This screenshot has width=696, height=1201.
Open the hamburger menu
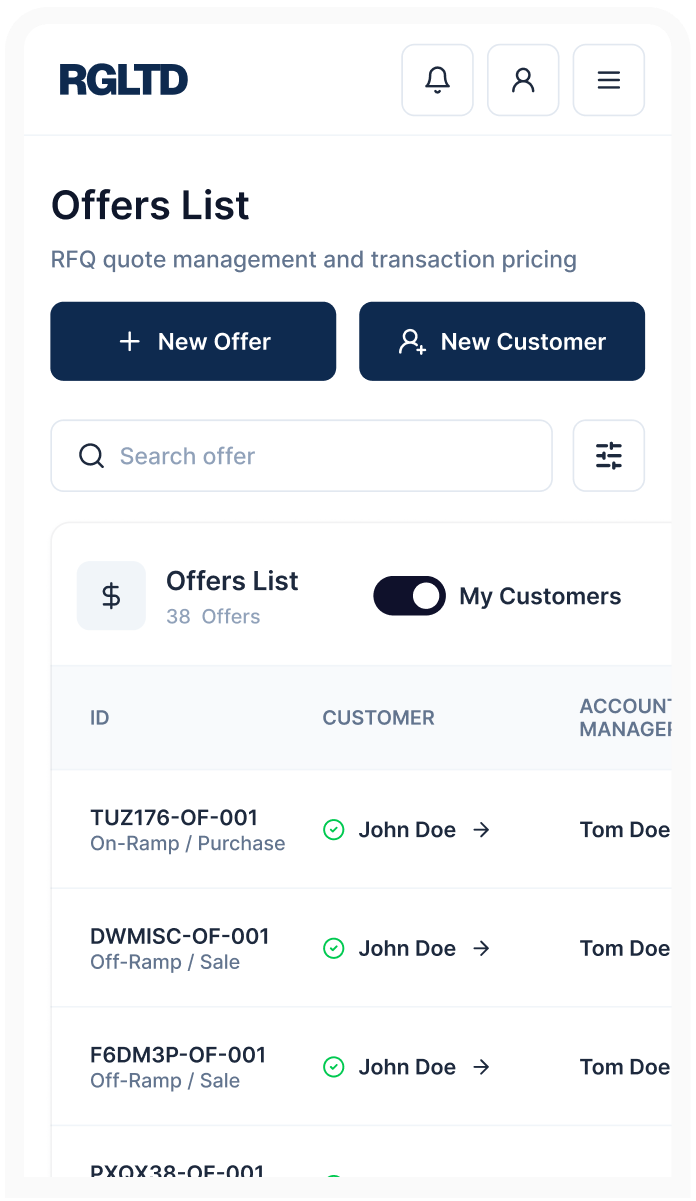click(x=609, y=80)
